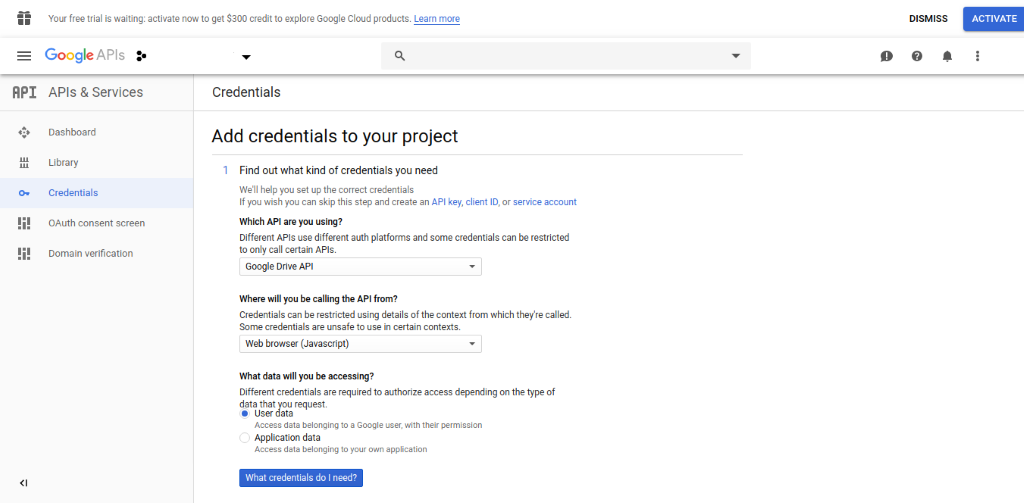The width and height of the screenshot is (1024, 503).
Task: Expand the project picker dropdown arrow
Action: [246, 57]
